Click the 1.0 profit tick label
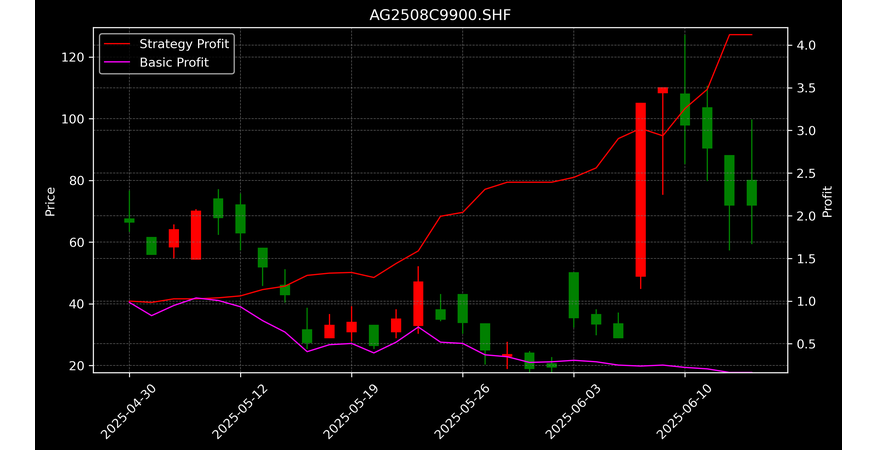The height and width of the screenshot is (450, 878). coord(805,301)
